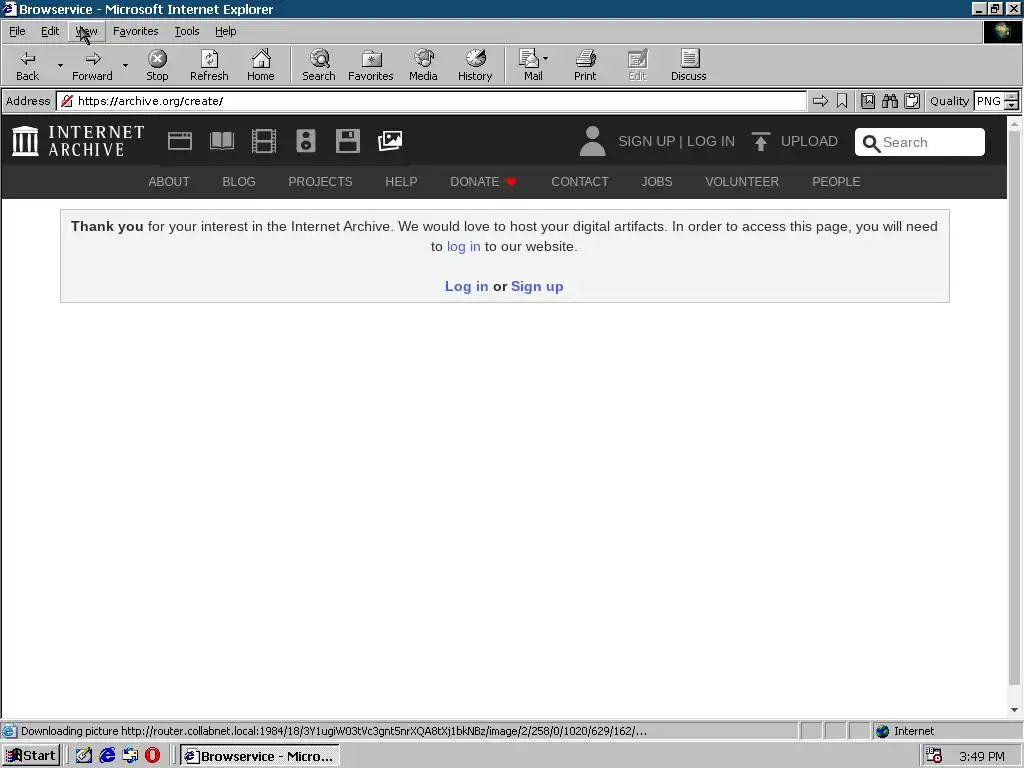Launch Internet Explorer from quick launch

point(107,756)
